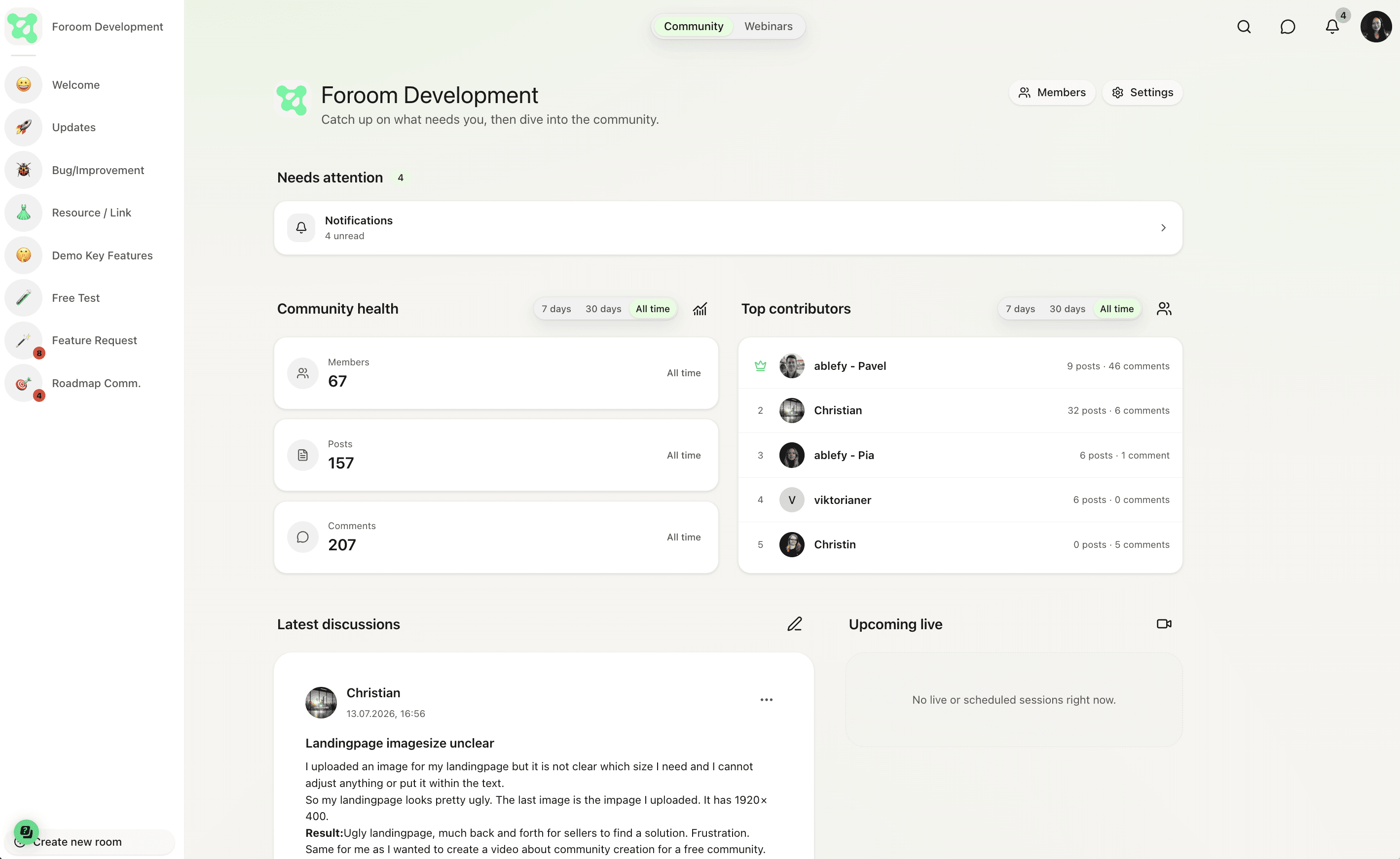The width and height of the screenshot is (1400, 859).
Task: Click the Members button
Action: click(x=1052, y=93)
